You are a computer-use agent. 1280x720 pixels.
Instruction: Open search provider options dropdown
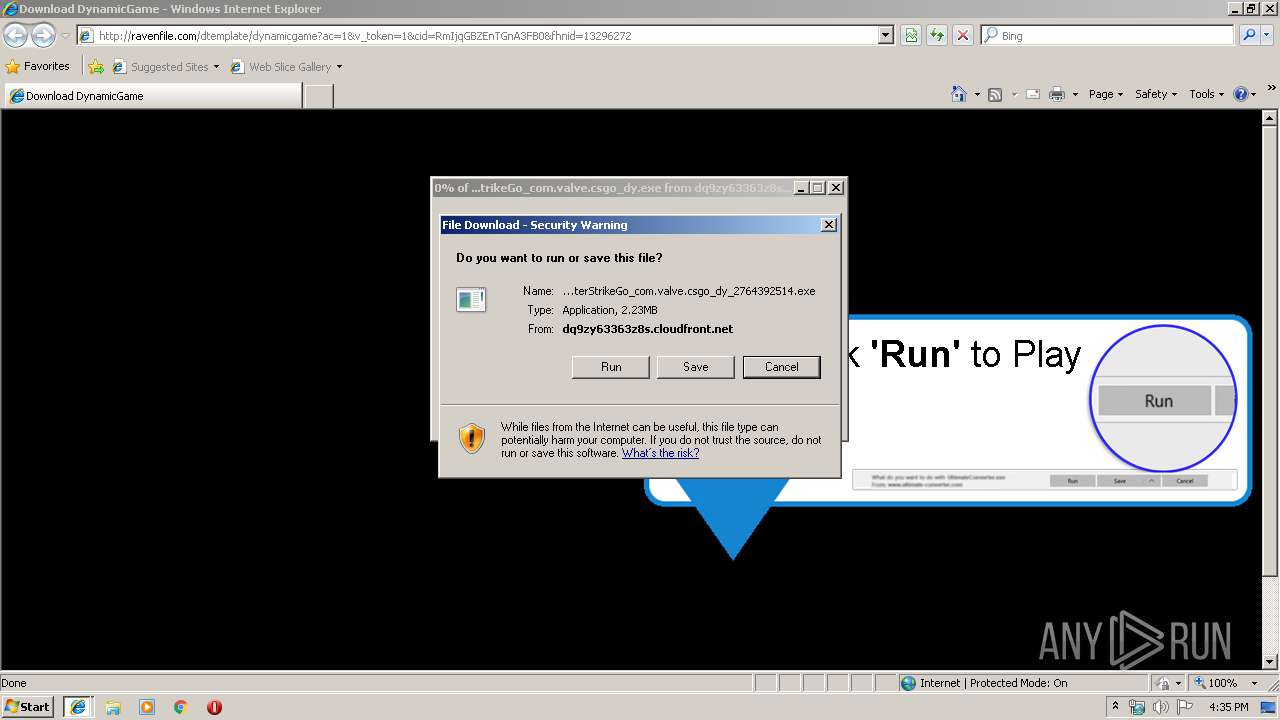pyautogui.click(x=1268, y=36)
